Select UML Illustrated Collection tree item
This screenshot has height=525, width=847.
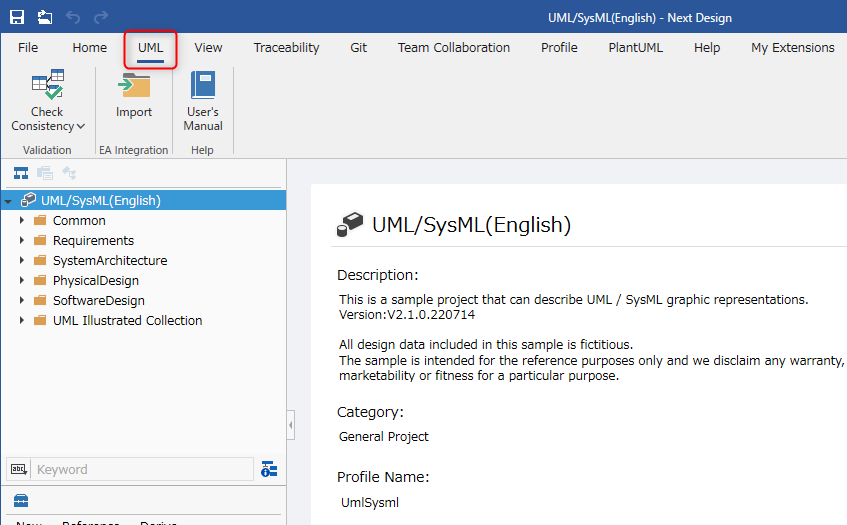(127, 320)
